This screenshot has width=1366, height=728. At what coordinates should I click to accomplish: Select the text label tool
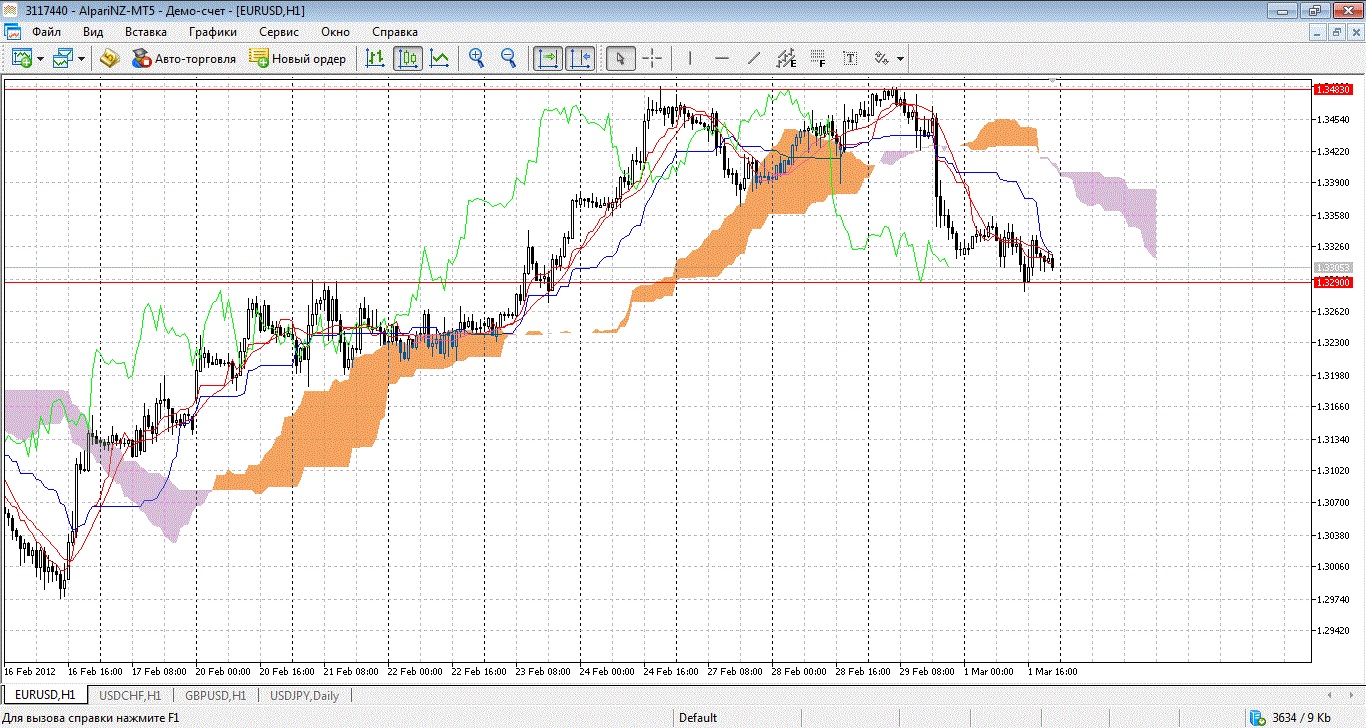(850, 58)
